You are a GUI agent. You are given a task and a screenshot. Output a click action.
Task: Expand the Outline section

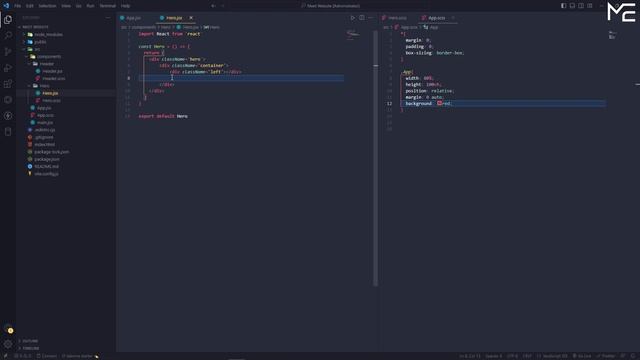[x=30, y=341]
